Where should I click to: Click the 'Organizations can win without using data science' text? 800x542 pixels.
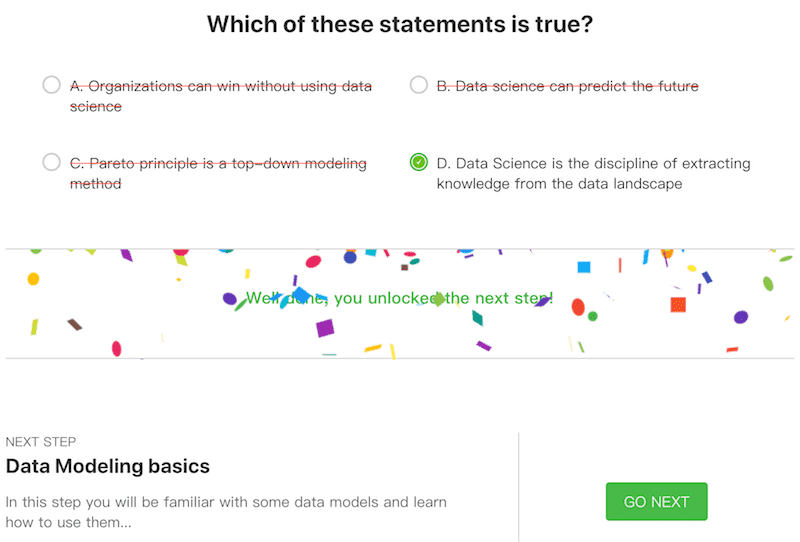(221, 96)
